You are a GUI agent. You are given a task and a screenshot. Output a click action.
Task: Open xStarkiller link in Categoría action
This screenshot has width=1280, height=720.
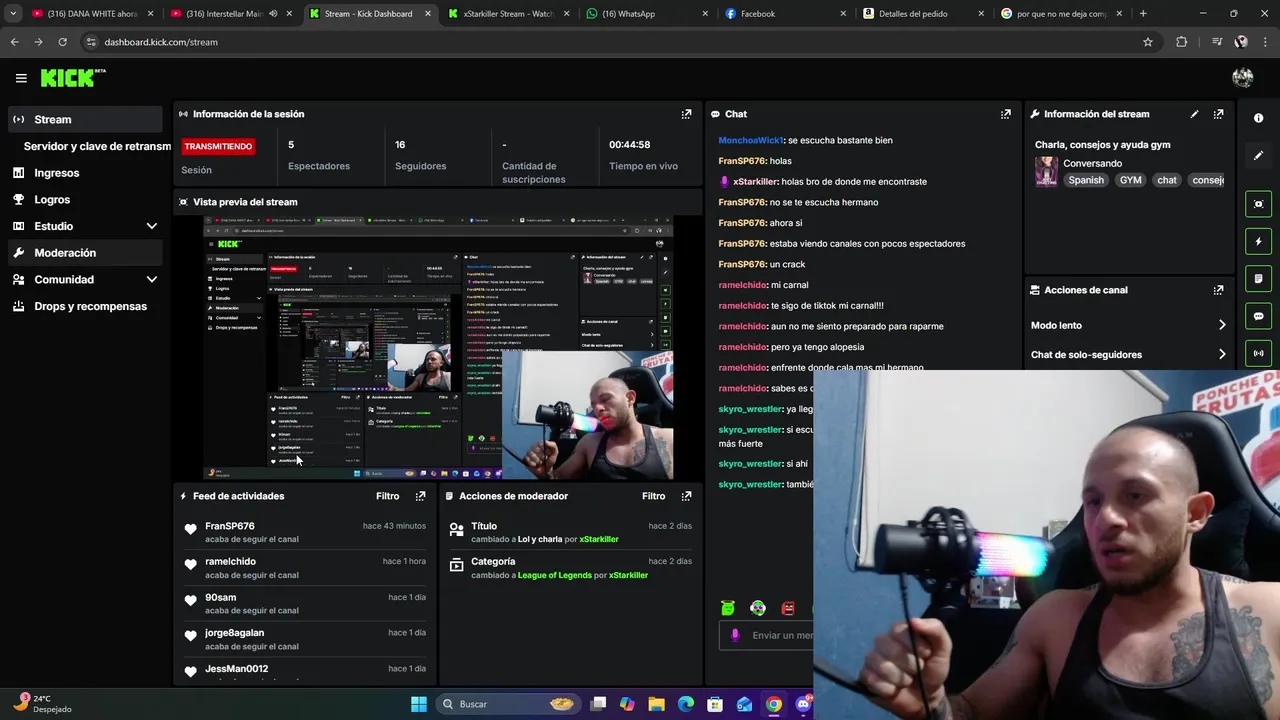tap(629, 575)
